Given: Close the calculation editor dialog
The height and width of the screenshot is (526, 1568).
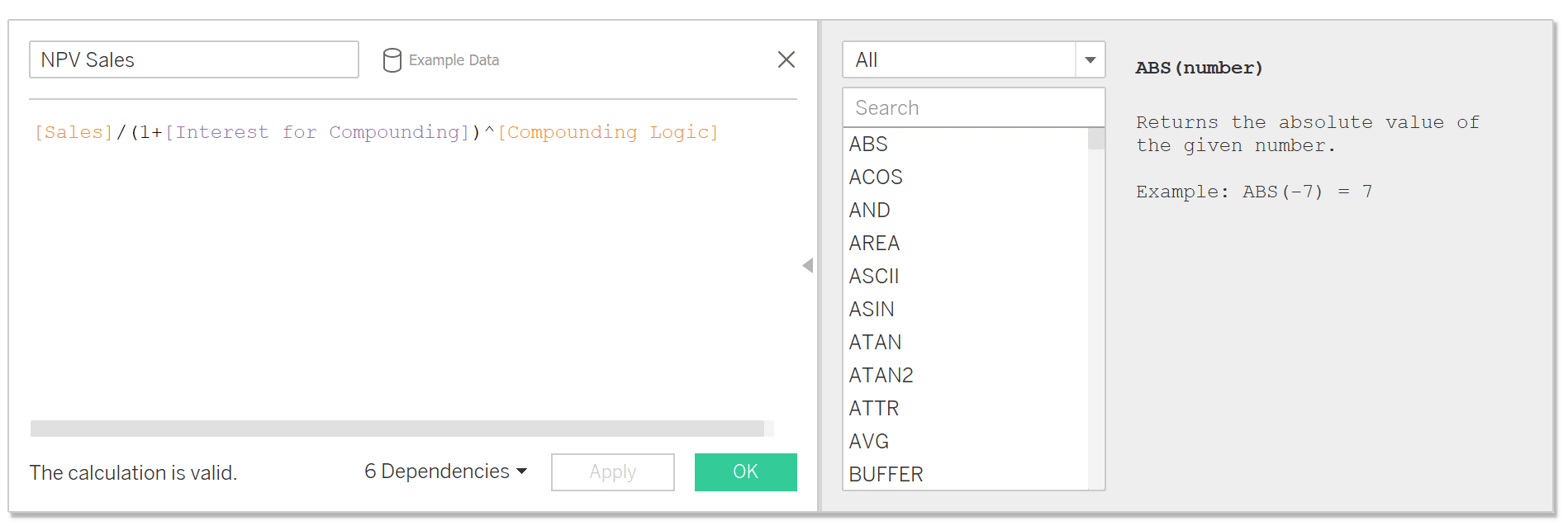Looking at the screenshot, I should click(786, 59).
